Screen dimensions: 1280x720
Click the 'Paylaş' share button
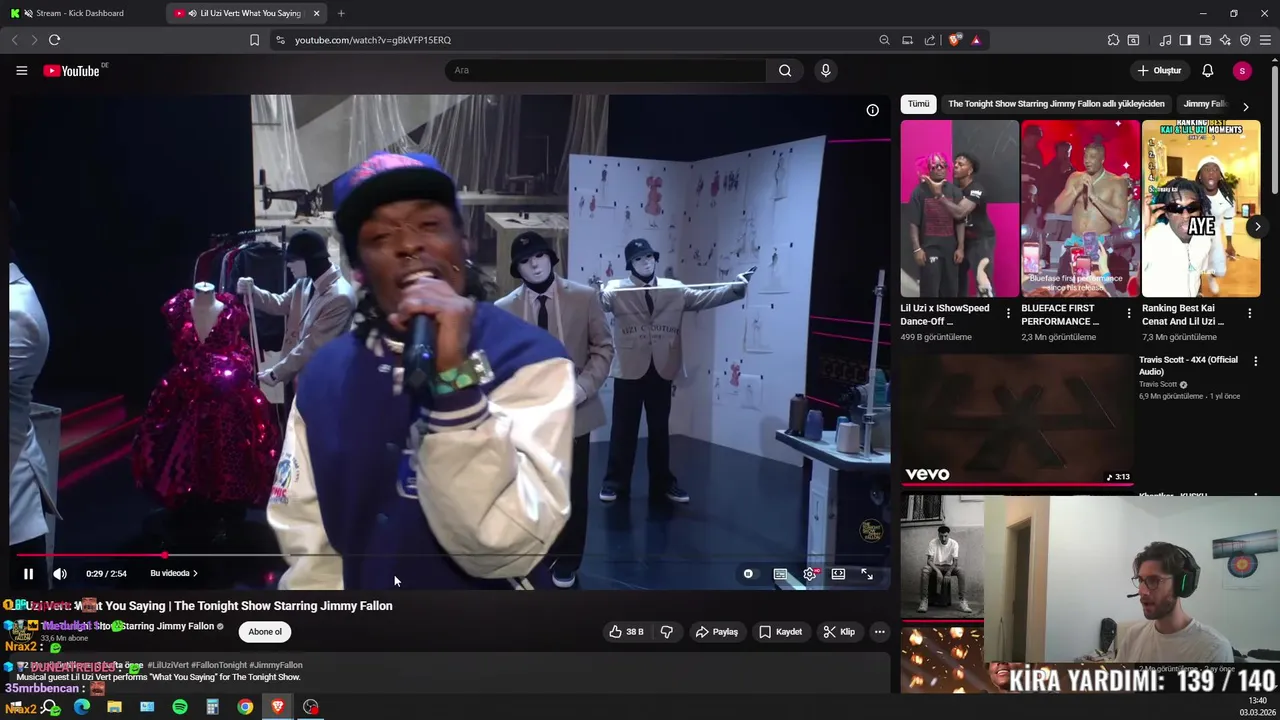click(717, 632)
